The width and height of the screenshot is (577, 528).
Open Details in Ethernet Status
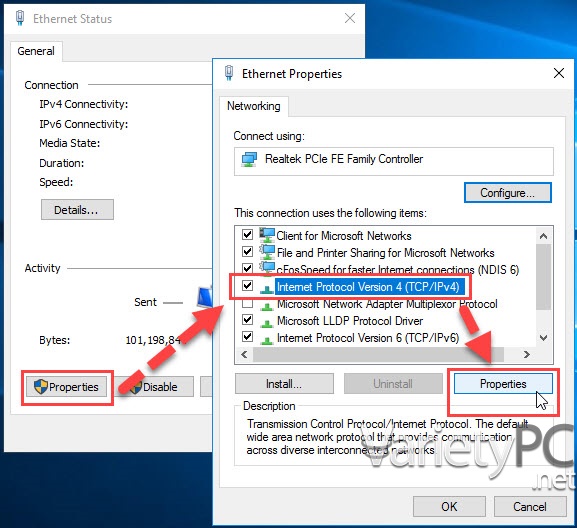(x=77, y=210)
